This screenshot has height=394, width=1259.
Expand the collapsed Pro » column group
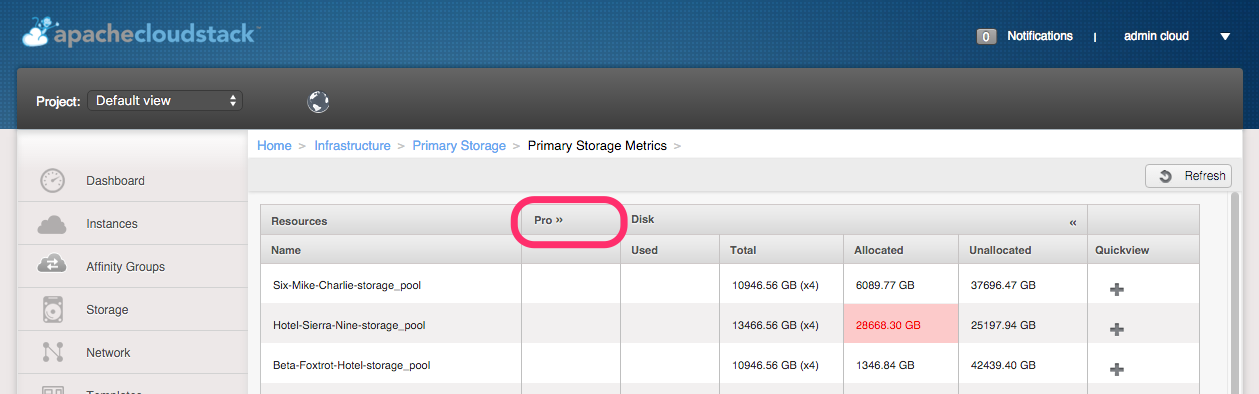(x=549, y=220)
